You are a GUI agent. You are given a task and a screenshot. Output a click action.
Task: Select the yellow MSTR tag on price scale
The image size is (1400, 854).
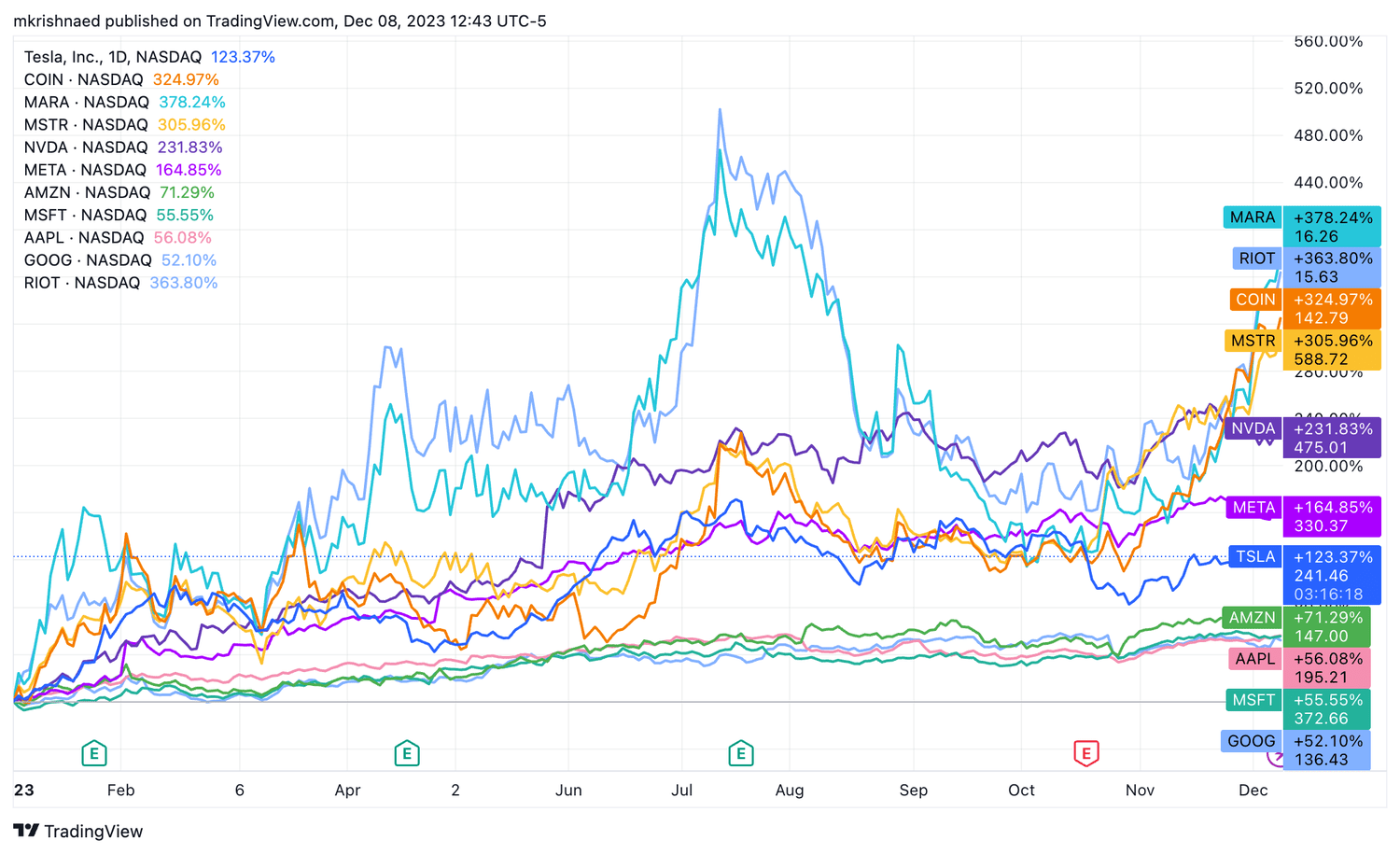click(1253, 341)
